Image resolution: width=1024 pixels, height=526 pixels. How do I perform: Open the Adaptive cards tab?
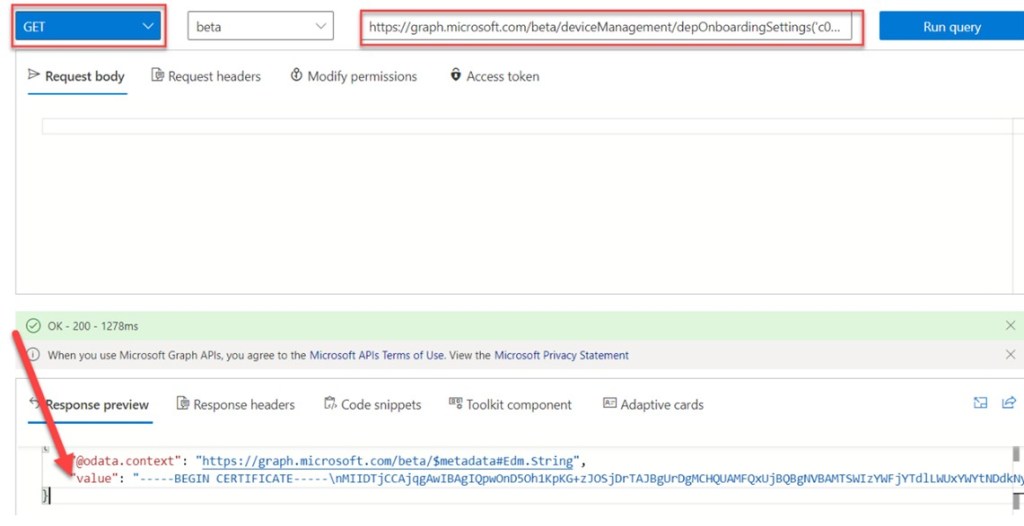coord(653,405)
